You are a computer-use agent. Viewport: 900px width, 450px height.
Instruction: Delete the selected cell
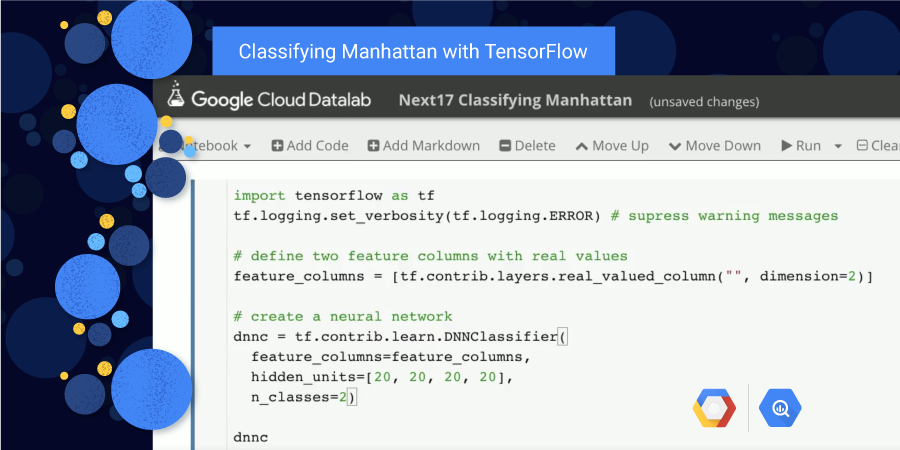527,146
